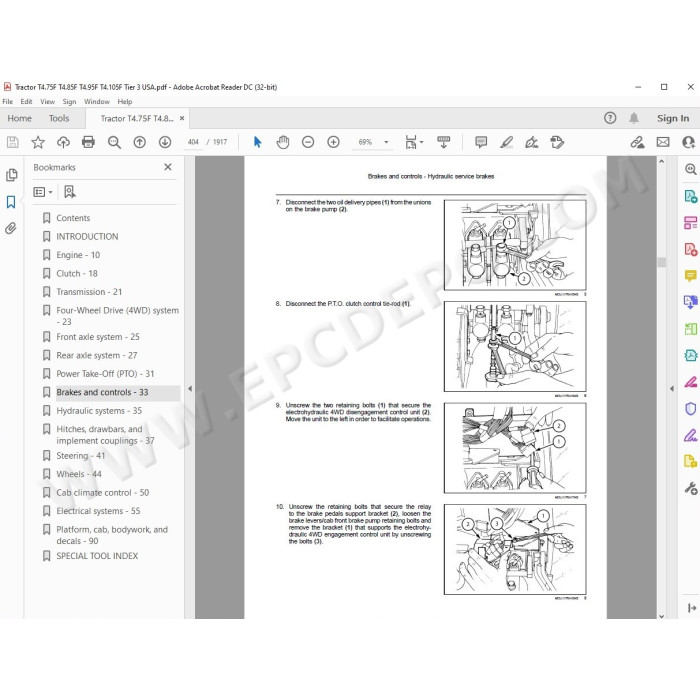Click the upload to cloud icon
This screenshot has height=700, width=700.
pos(63,142)
